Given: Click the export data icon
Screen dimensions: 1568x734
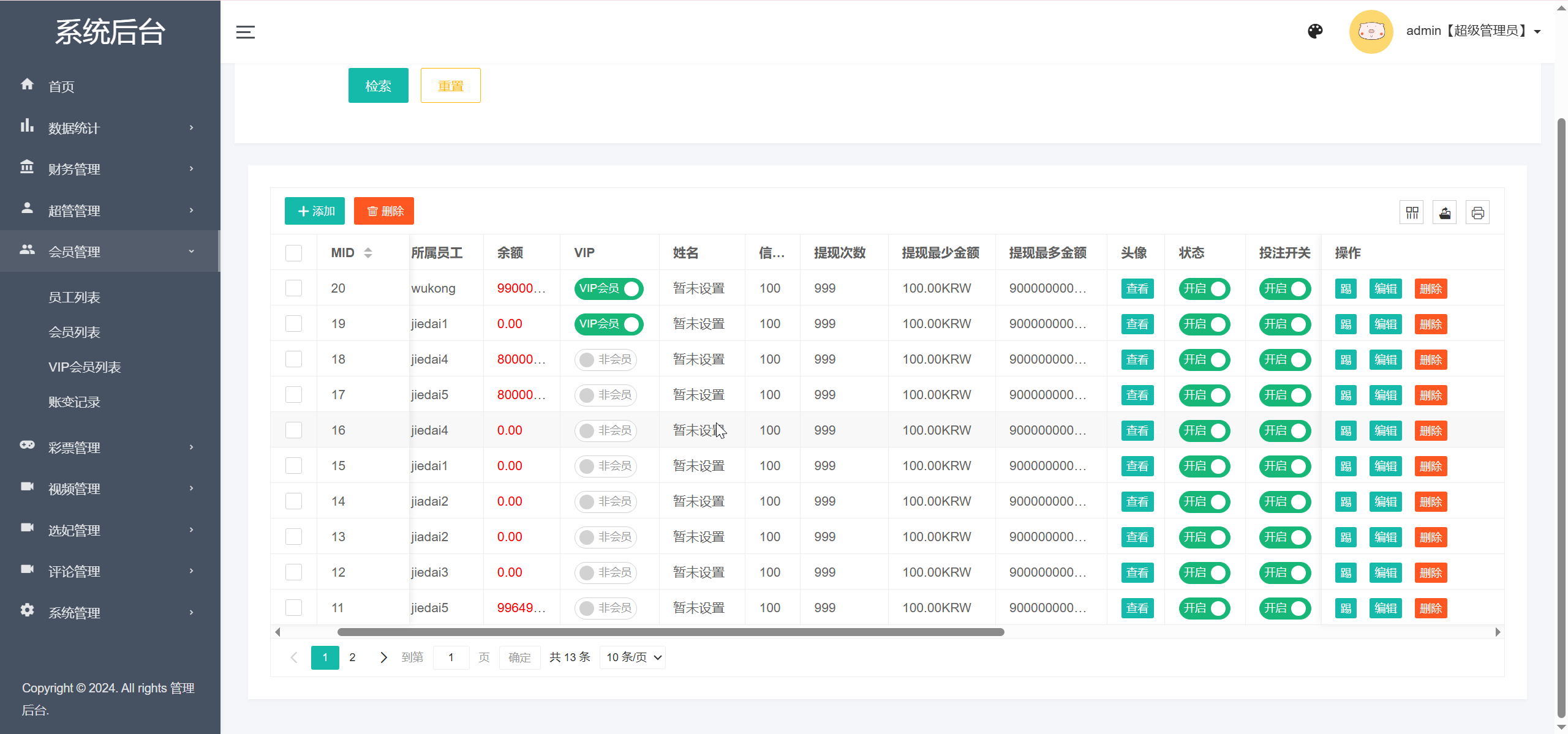Looking at the screenshot, I should (x=1445, y=212).
